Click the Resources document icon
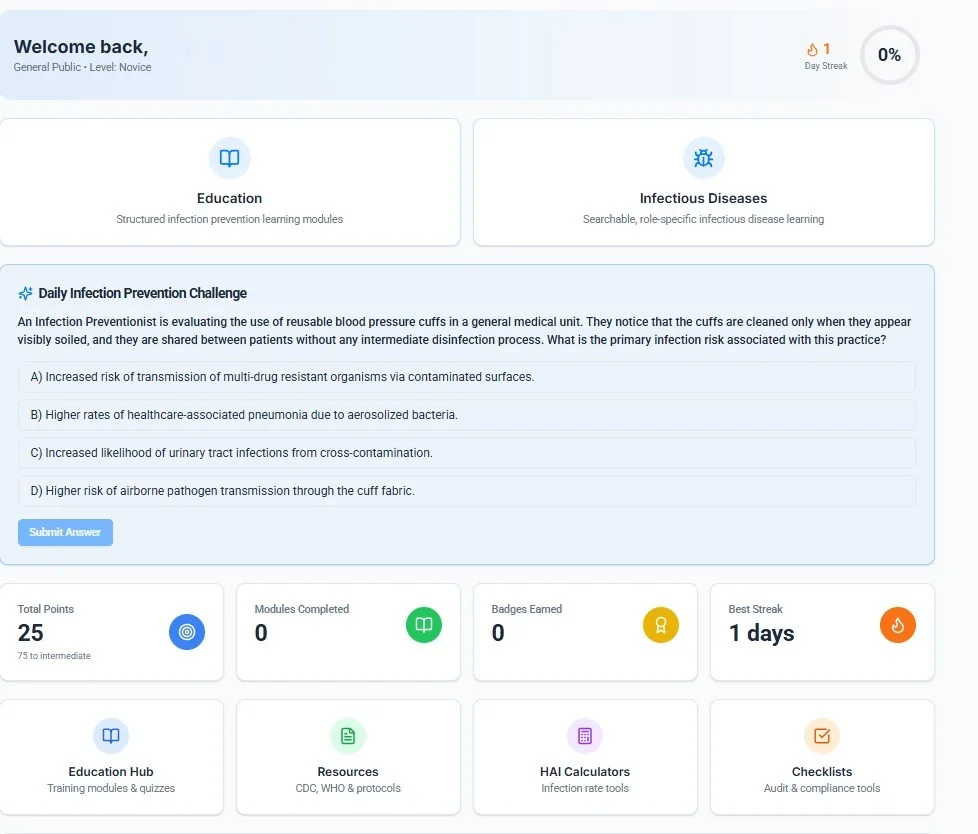 click(348, 736)
